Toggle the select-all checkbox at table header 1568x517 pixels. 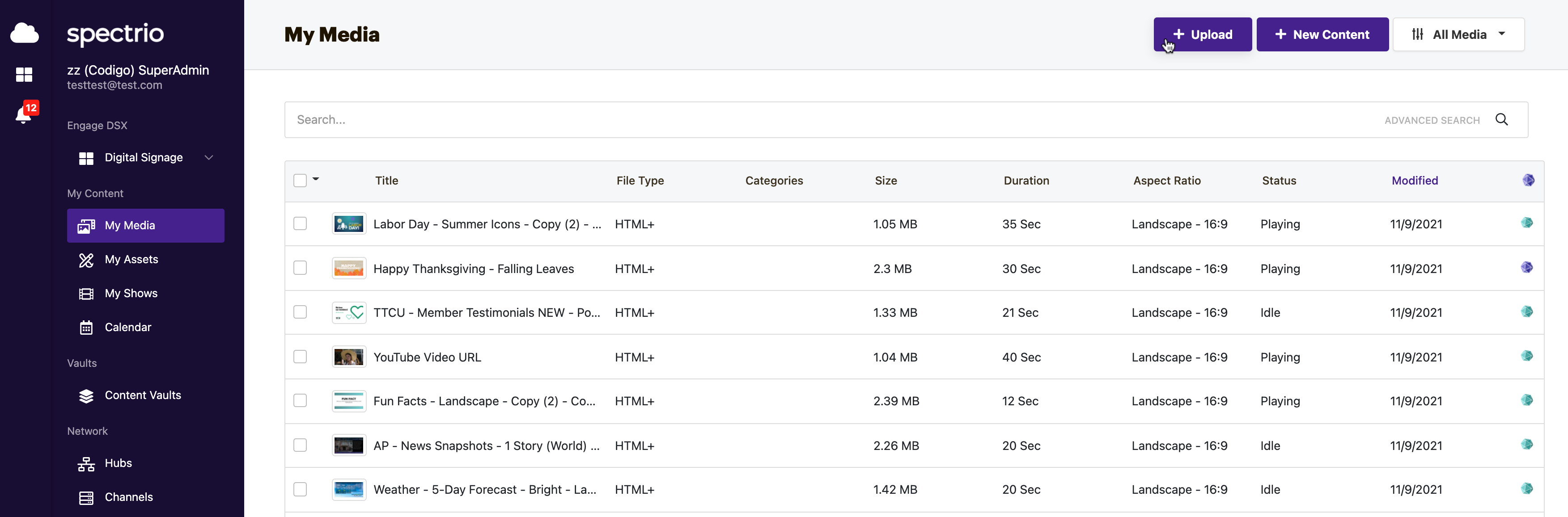301,180
